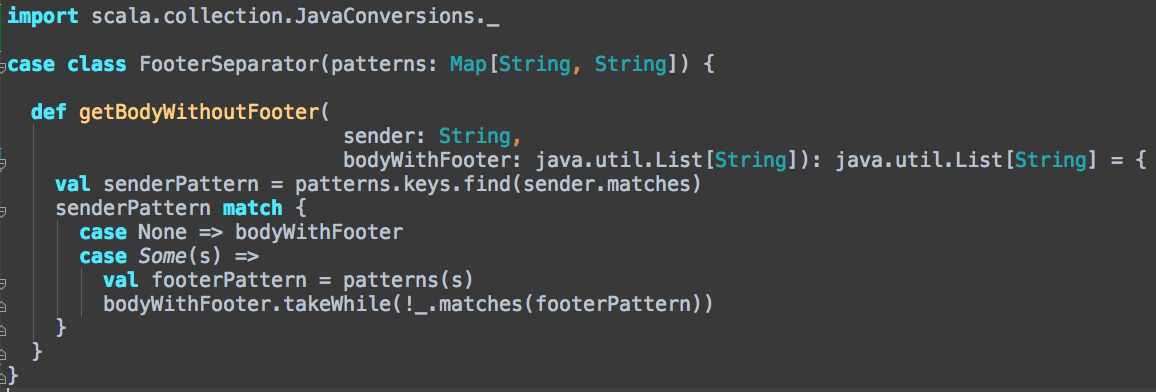This screenshot has width=1156, height=392.
Task: Click fold end marker on takeWhile line
Action: (4, 306)
